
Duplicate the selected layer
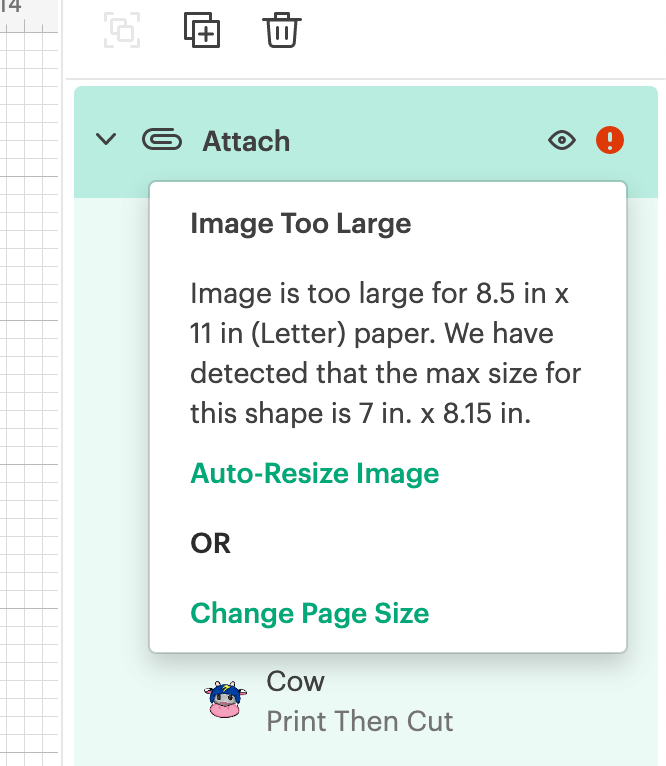[202, 30]
